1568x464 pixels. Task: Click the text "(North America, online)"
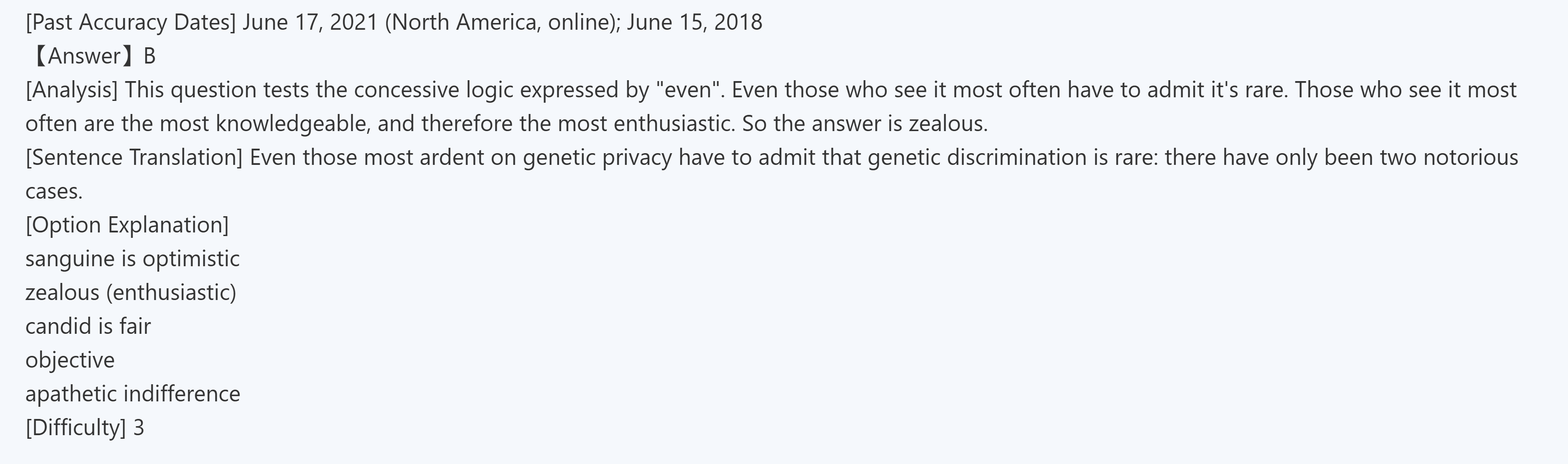[x=502, y=23]
